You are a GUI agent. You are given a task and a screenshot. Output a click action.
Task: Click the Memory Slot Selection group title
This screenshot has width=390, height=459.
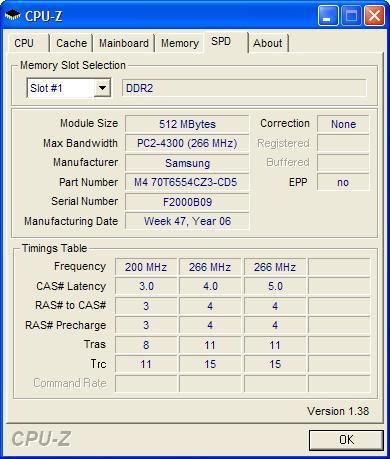[73, 65]
